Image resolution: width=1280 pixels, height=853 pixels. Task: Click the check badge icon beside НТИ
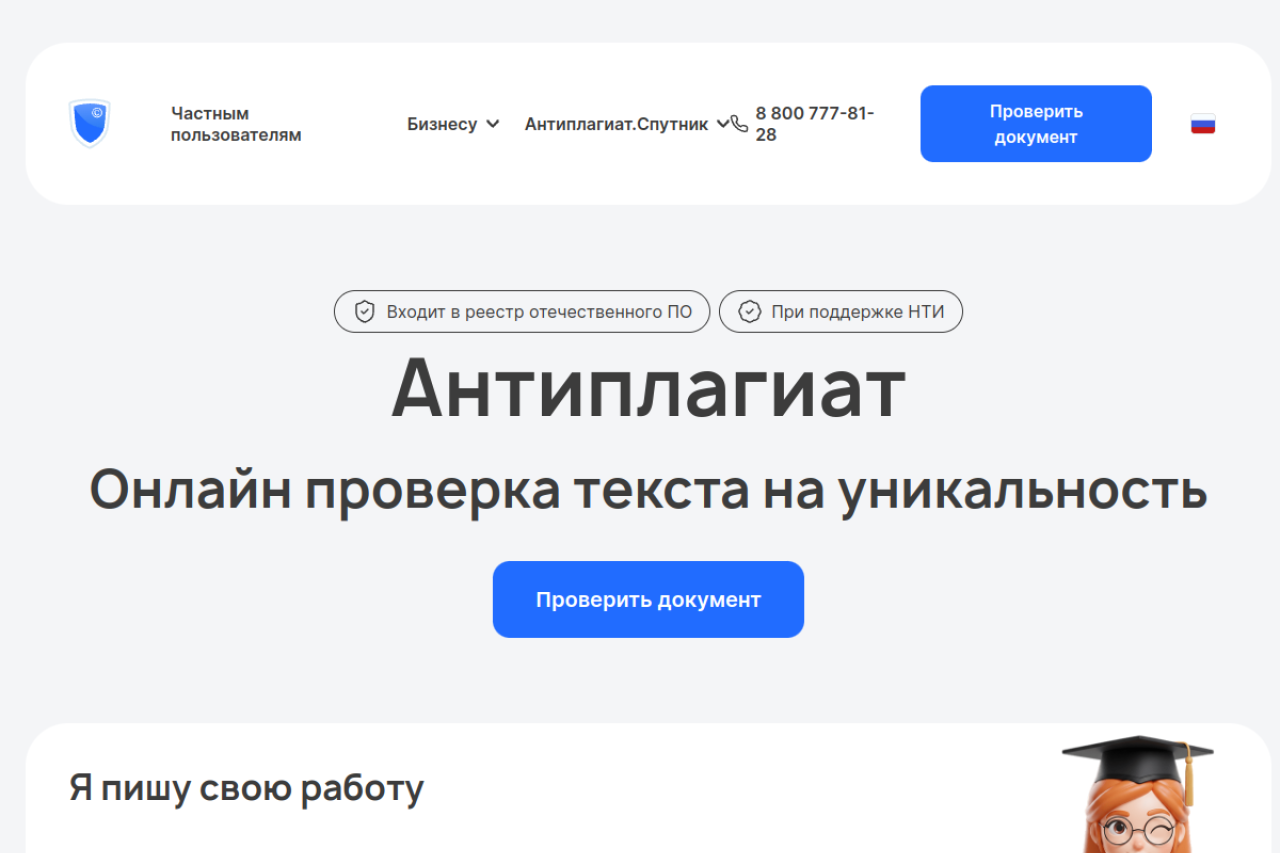[750, 312]
